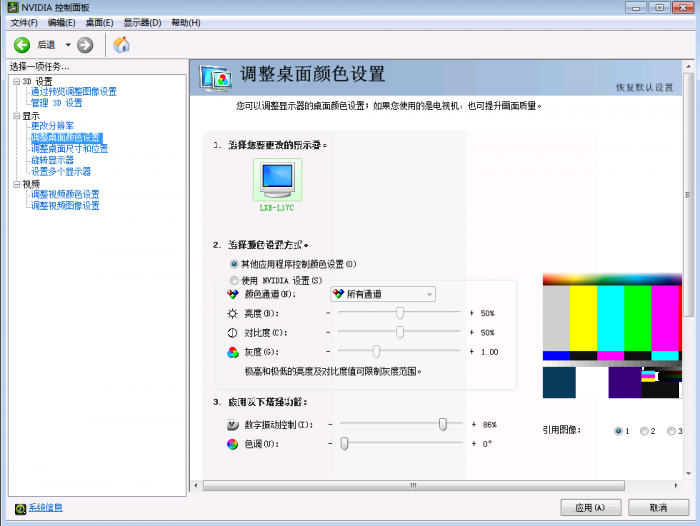Click 恢复默认设置 restore defaults link
This screenshot has height=526, width=700.
coord(644,88)
